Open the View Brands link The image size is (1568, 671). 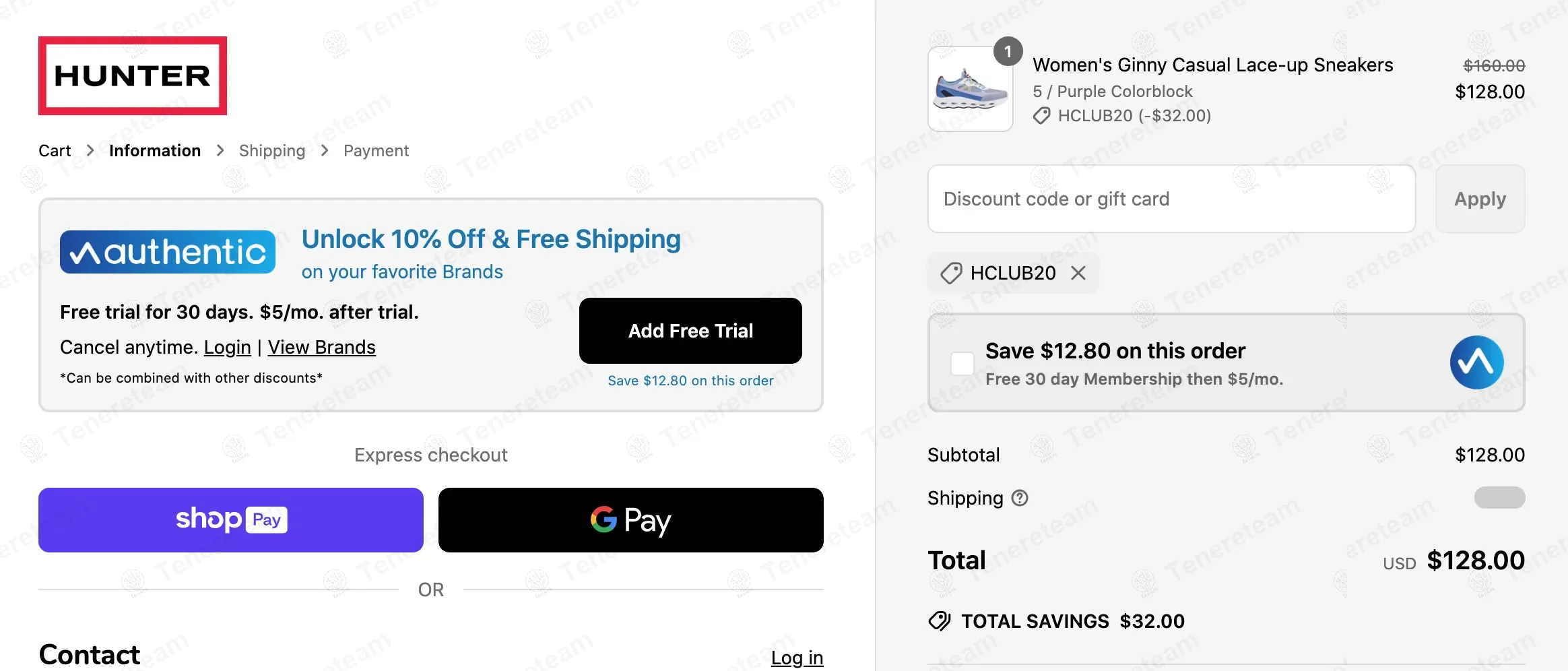(x=321, y=348)
